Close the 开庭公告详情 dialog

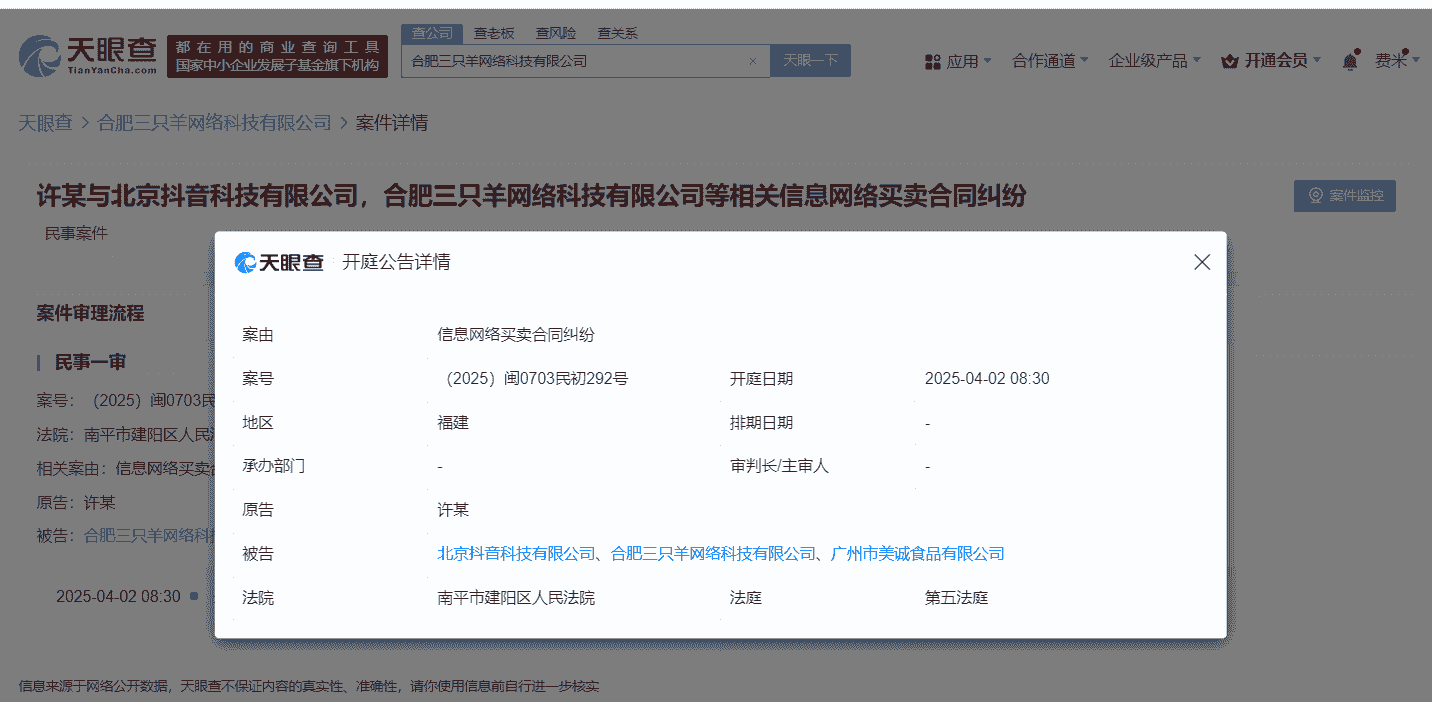click(x=1202, y=262)
